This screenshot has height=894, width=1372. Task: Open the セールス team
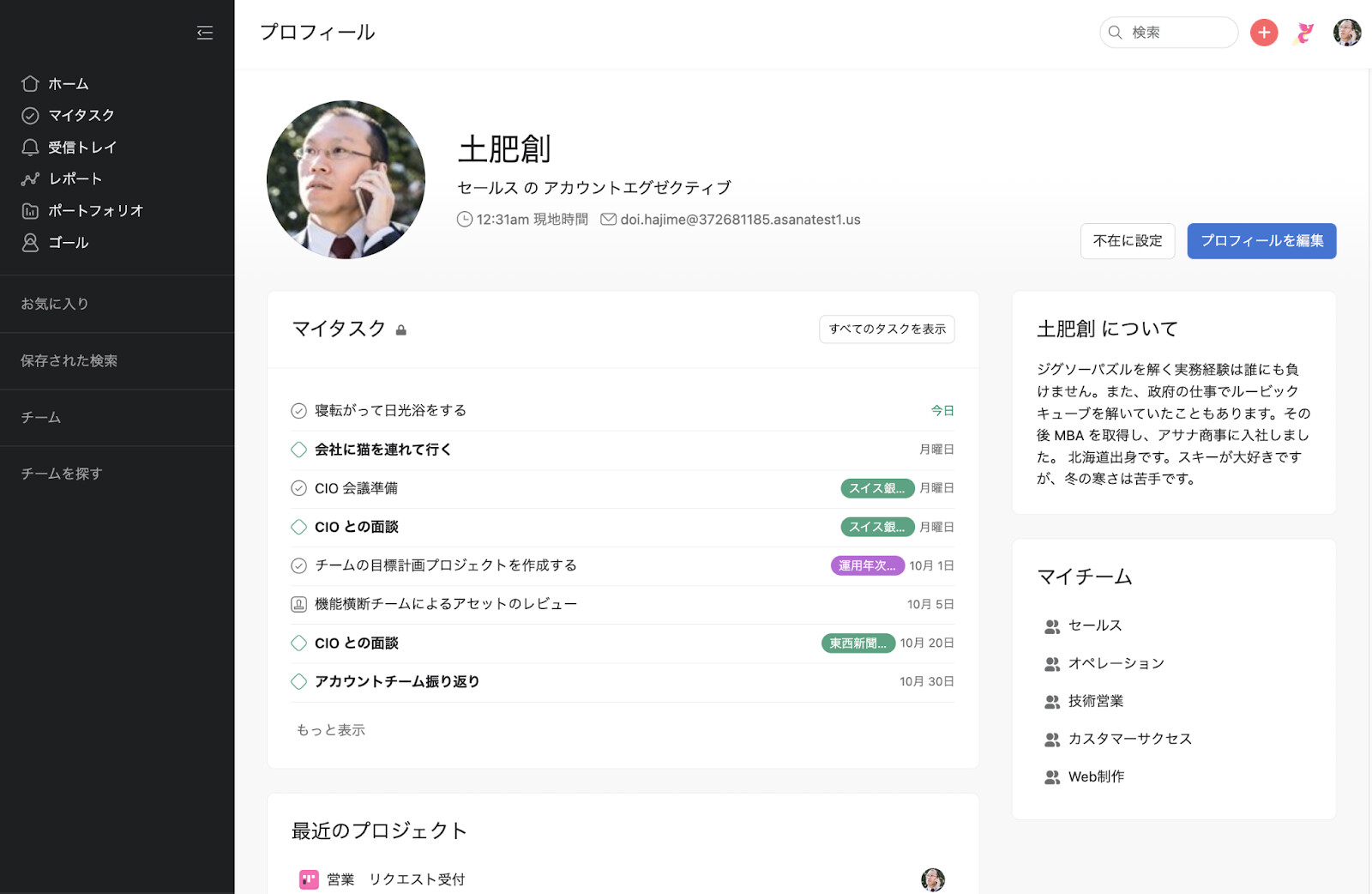tap(1095, 625)
